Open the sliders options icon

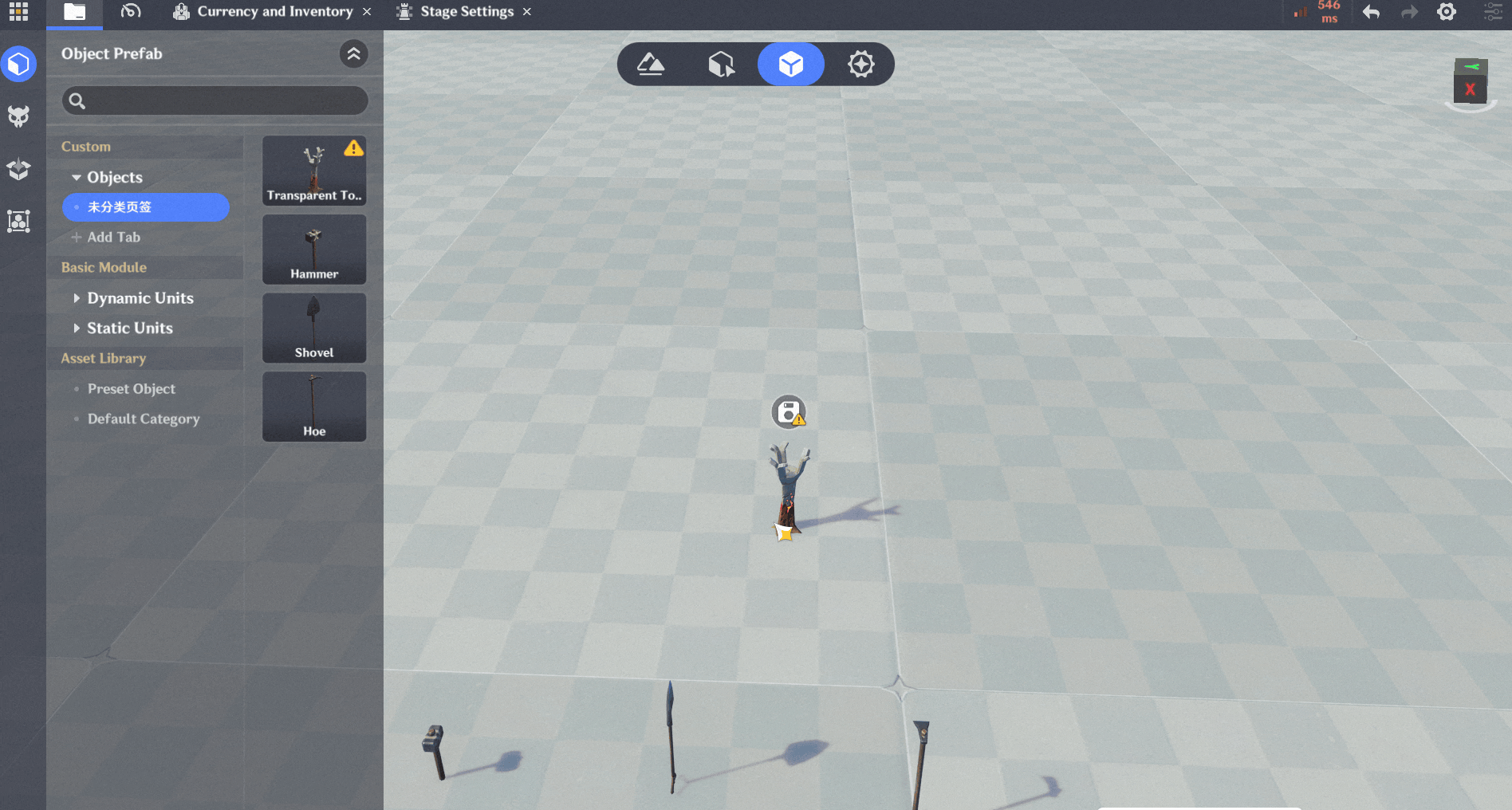coord(1493,12)
